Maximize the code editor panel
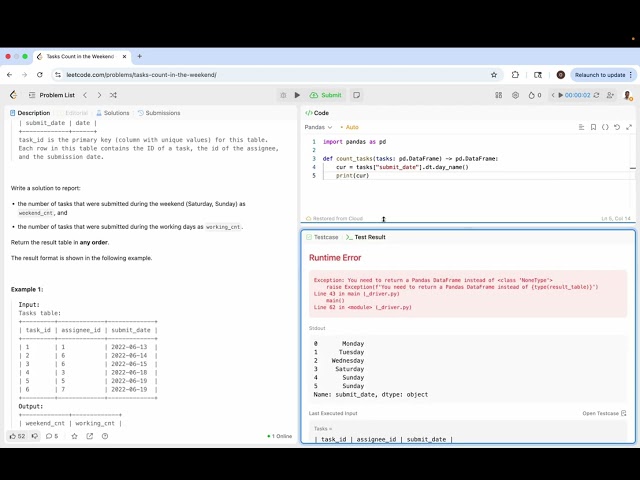The image size is (640, 480). [x=628, y=127]
